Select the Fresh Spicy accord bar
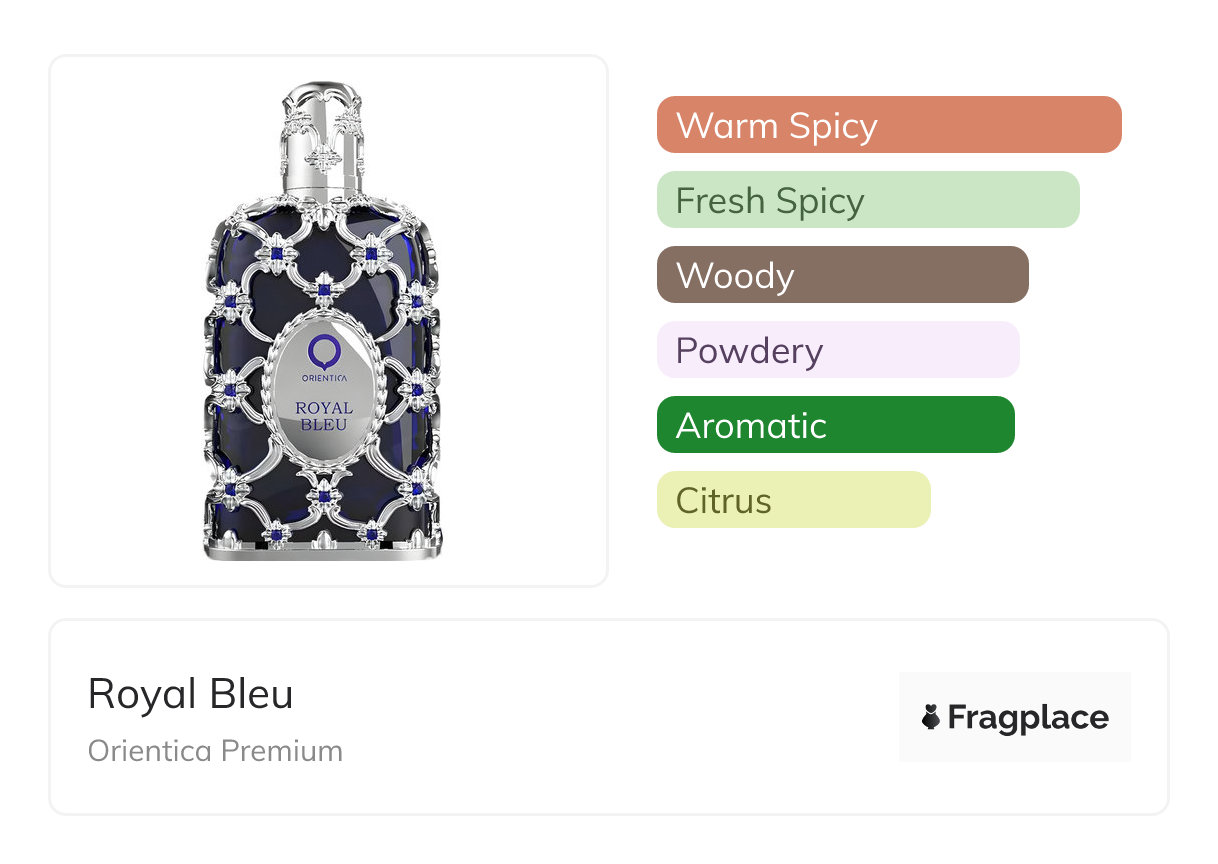 click(x=867, y=200)
